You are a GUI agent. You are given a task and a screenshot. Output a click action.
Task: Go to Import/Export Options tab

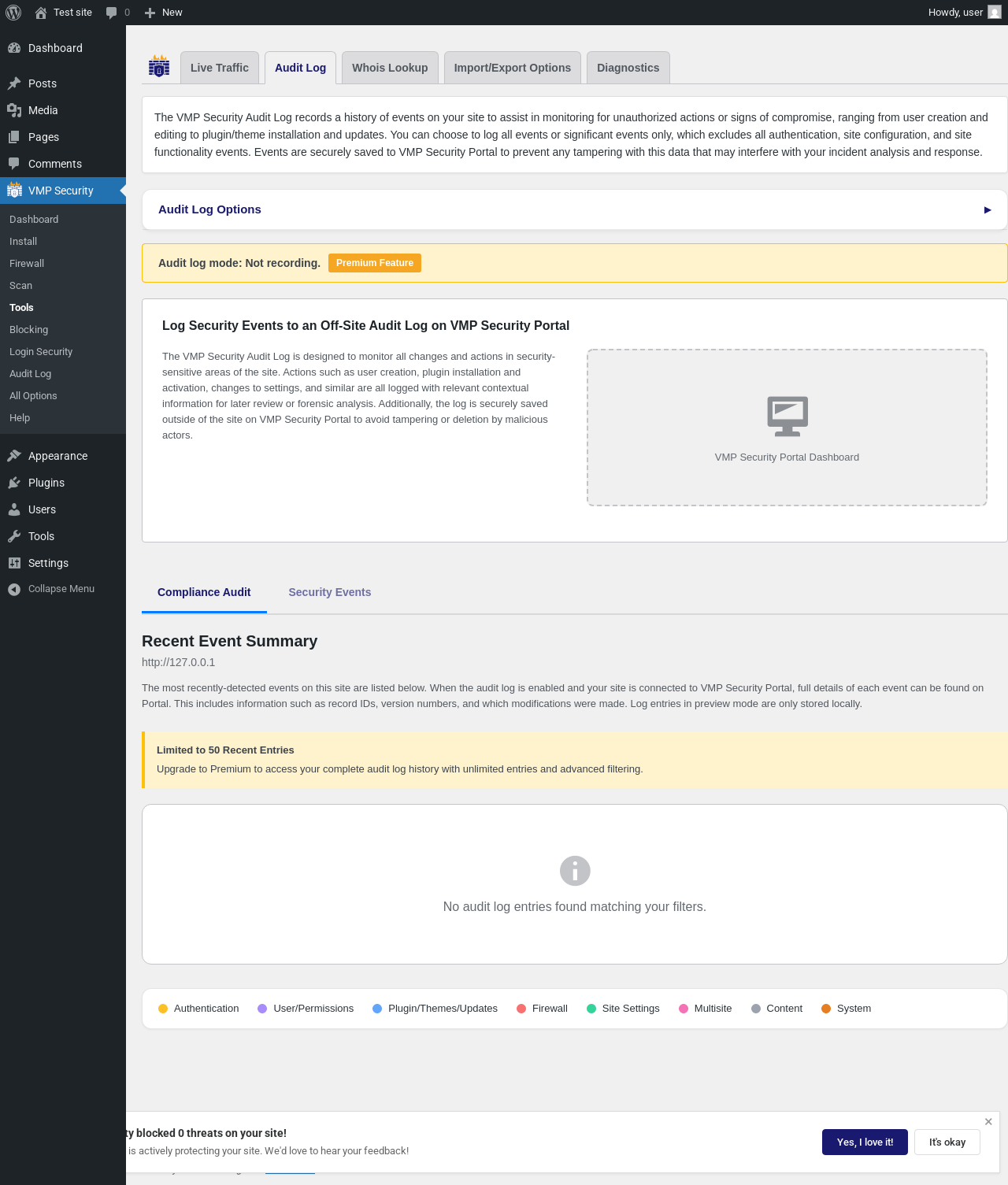point(513,68)
